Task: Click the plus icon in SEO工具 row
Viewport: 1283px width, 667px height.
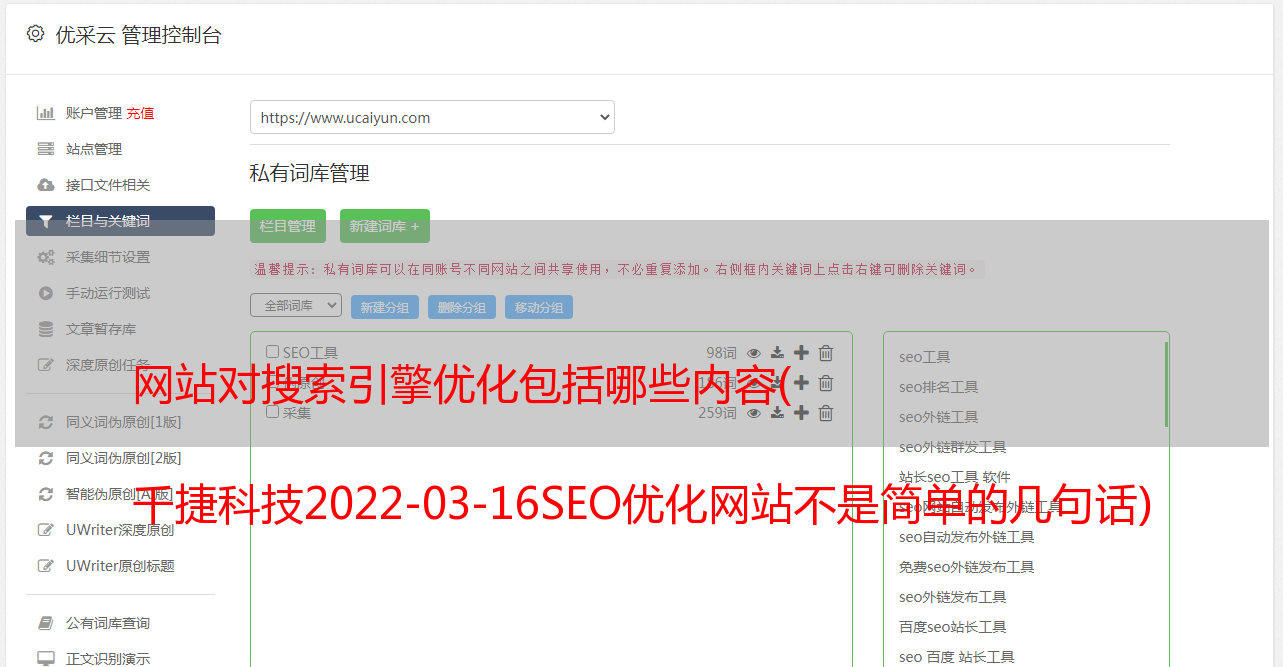Action: click(x=801, y=353)
